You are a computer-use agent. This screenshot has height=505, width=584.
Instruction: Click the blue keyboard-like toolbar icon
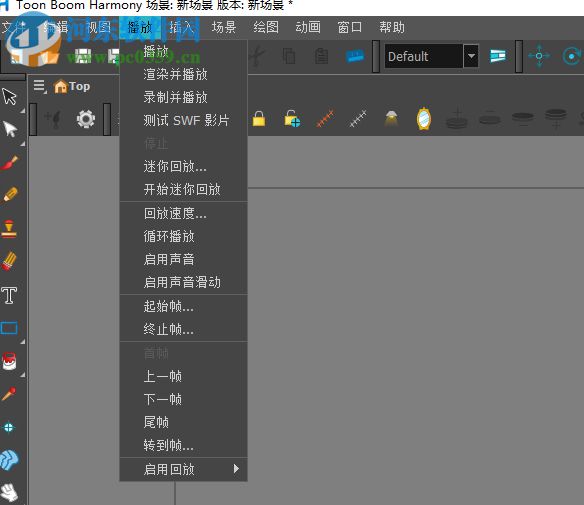[355, 56]
